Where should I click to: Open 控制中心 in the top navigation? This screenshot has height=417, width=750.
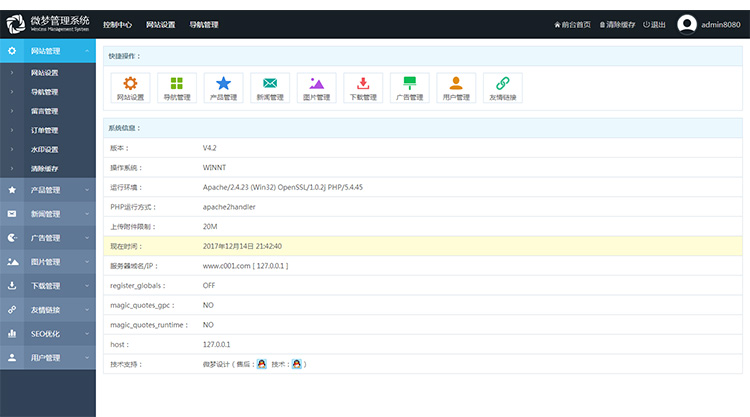click(x=118, y=24)
